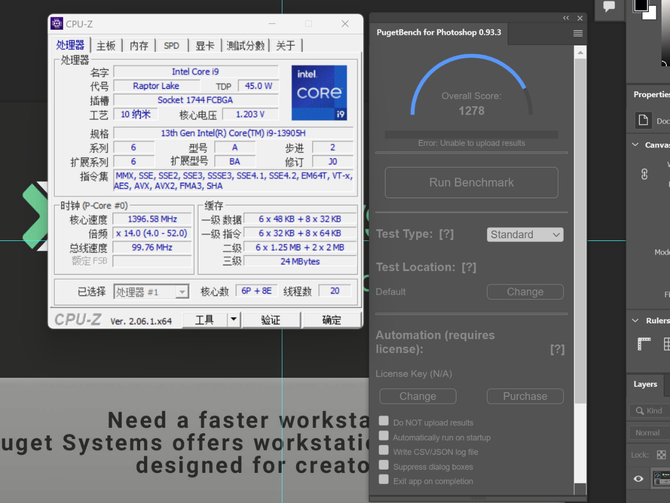Open the 测試分數 tab in CPU-Z
This screenshot has width=670, height=503.
[x=246, y=46]
